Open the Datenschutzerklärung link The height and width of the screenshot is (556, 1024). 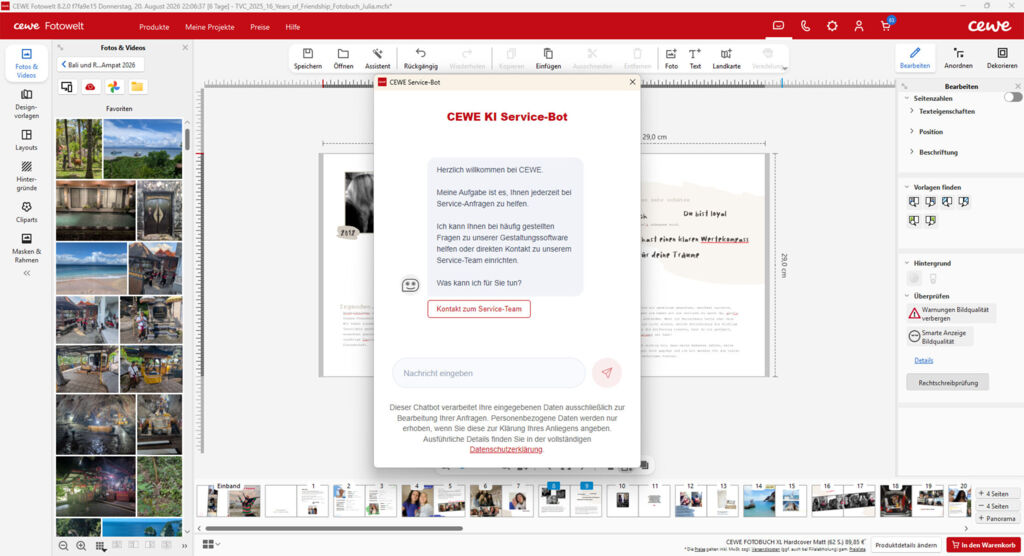pos(505,450)
